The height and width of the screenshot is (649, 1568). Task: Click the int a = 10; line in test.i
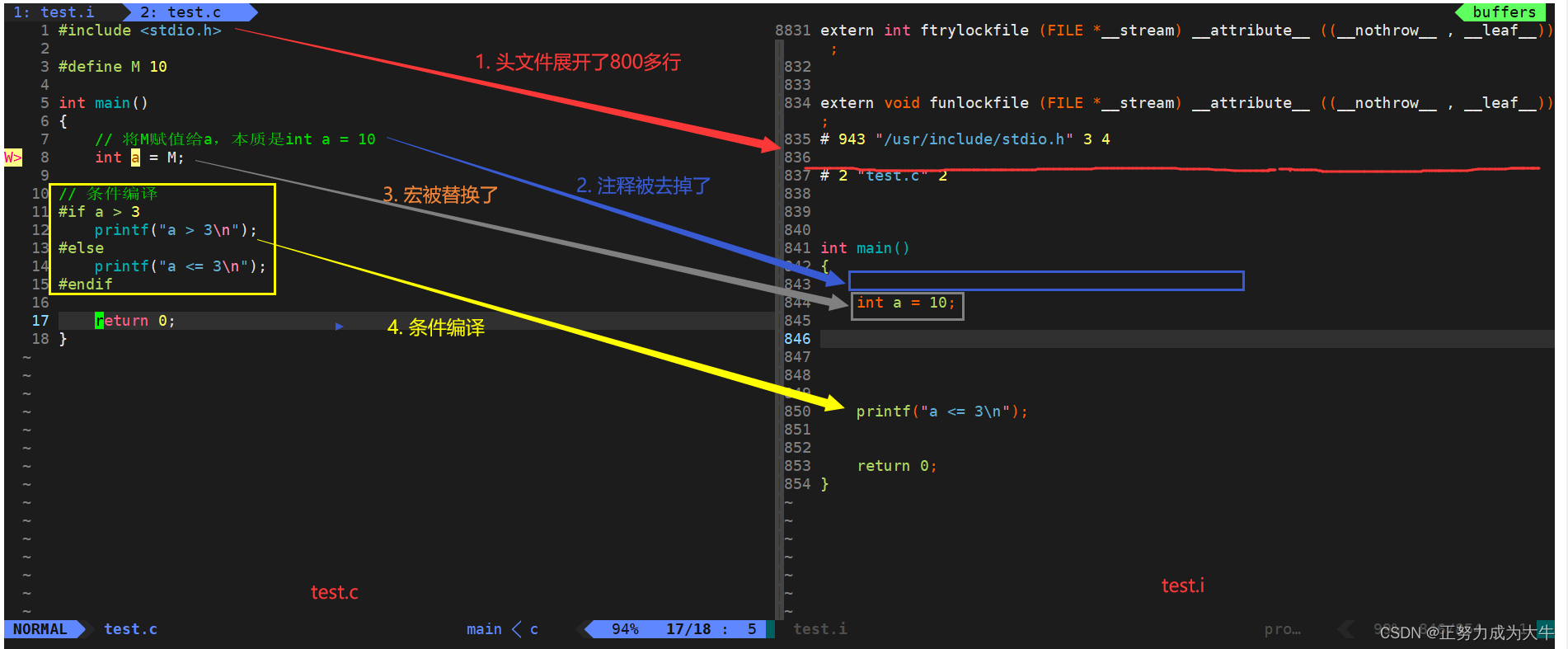click(905, 303)
